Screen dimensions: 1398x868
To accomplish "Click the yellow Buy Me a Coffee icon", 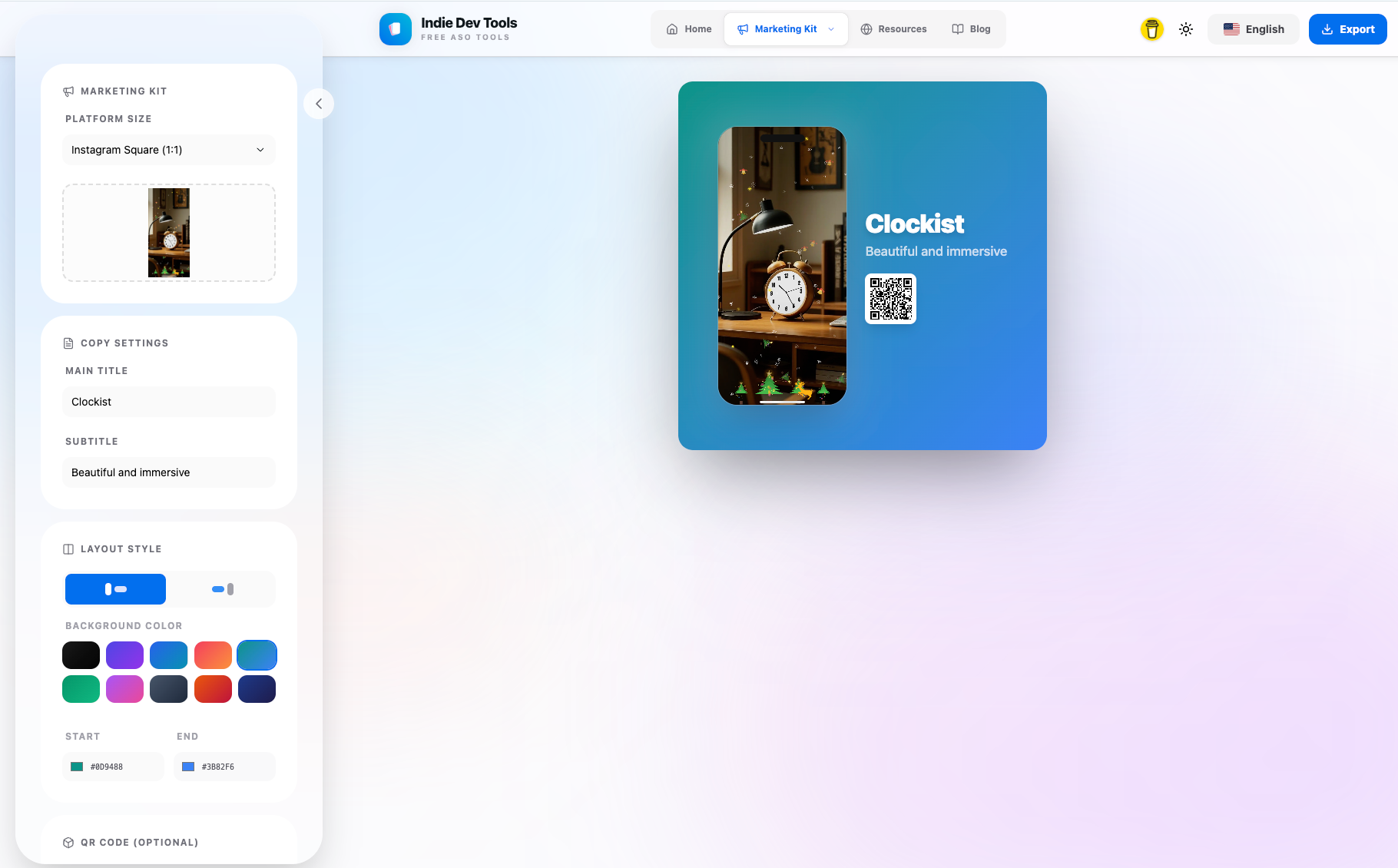I will click(x=1151, y=28).
